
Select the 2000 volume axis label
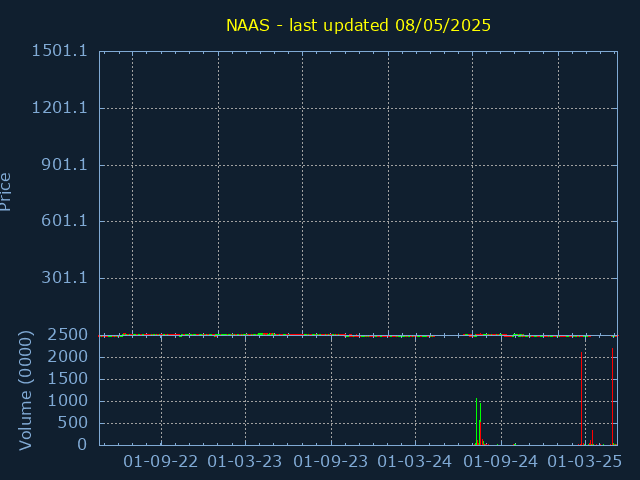tap(67, 357)
